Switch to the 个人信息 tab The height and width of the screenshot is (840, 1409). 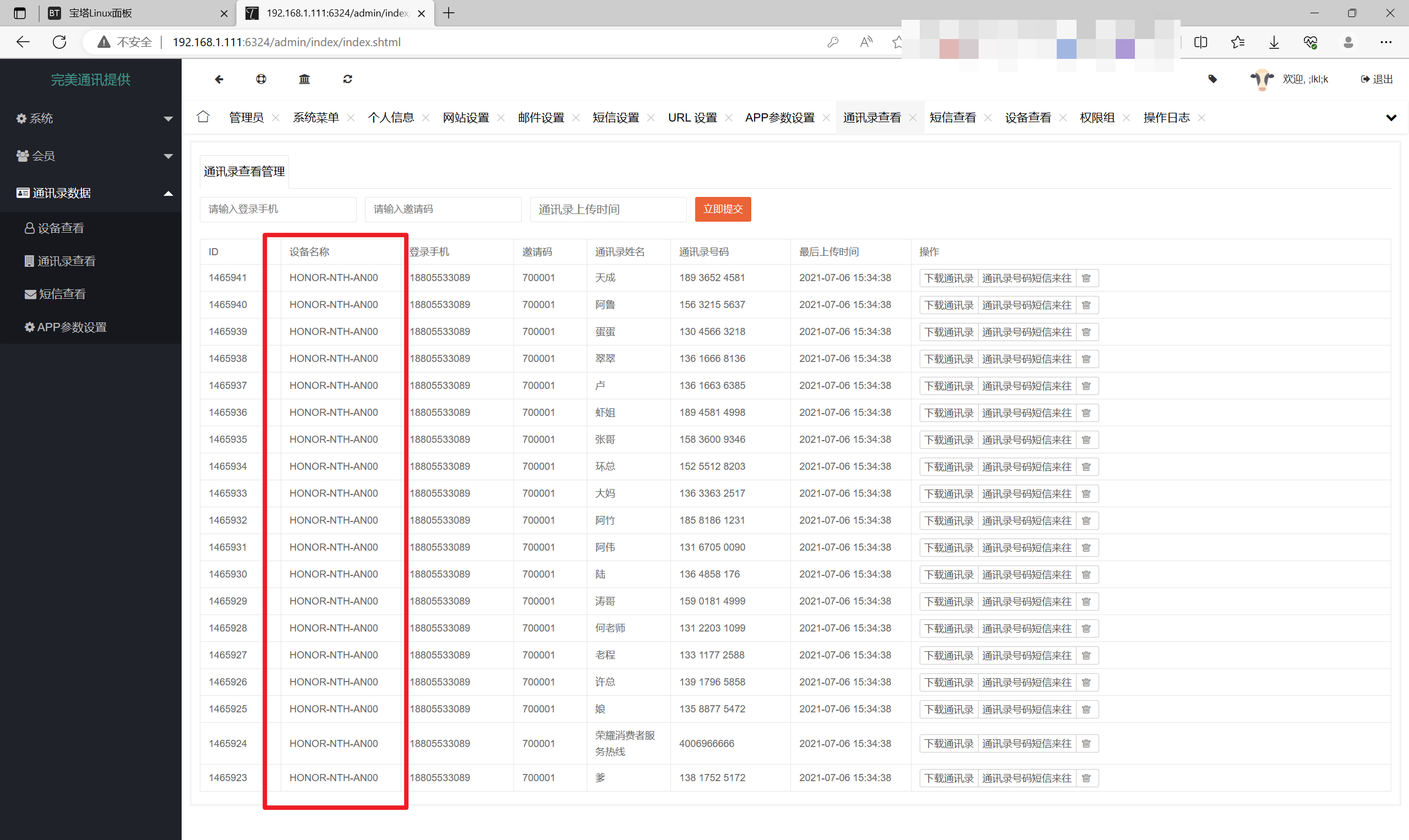click(x=391, y=118)
